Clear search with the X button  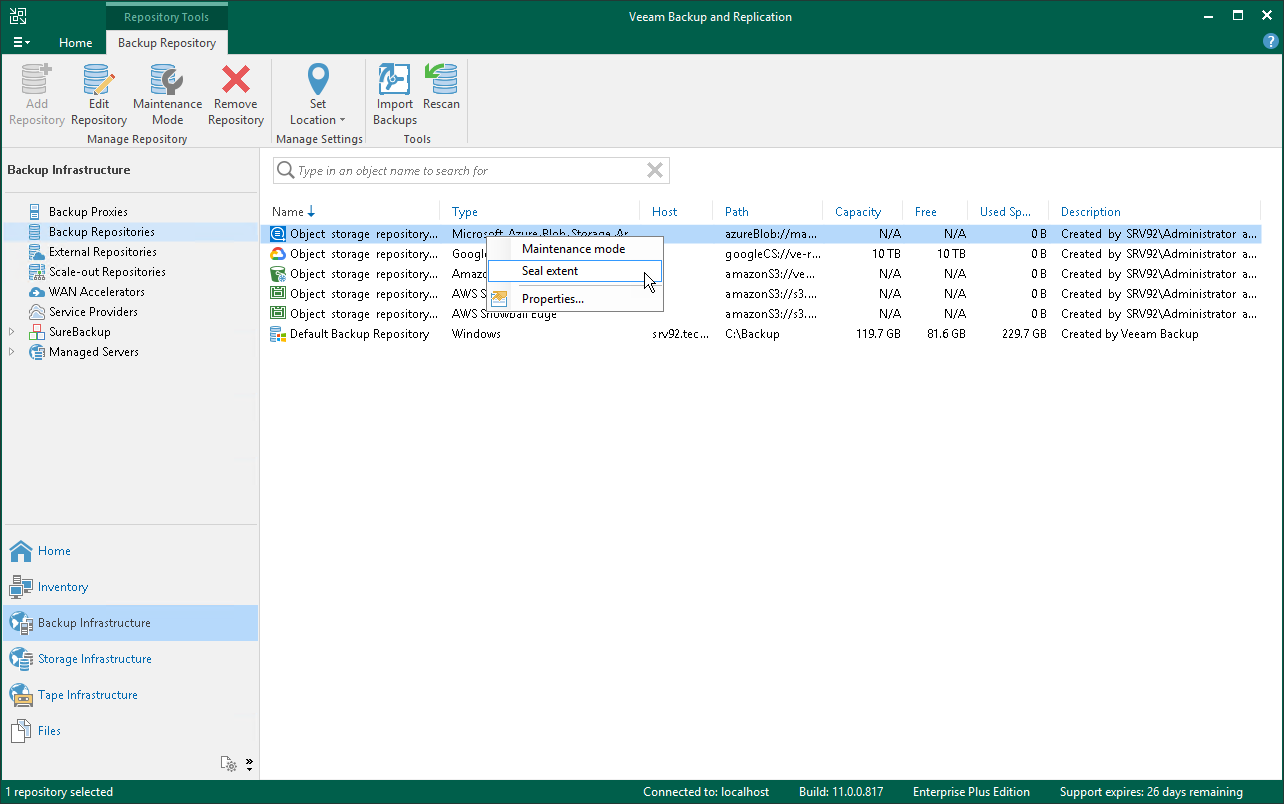[655, 171]
